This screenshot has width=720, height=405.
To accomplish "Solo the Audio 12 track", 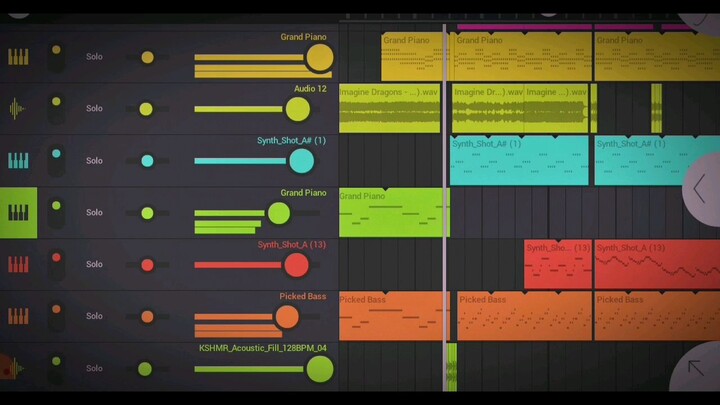I will pos(94,108).
